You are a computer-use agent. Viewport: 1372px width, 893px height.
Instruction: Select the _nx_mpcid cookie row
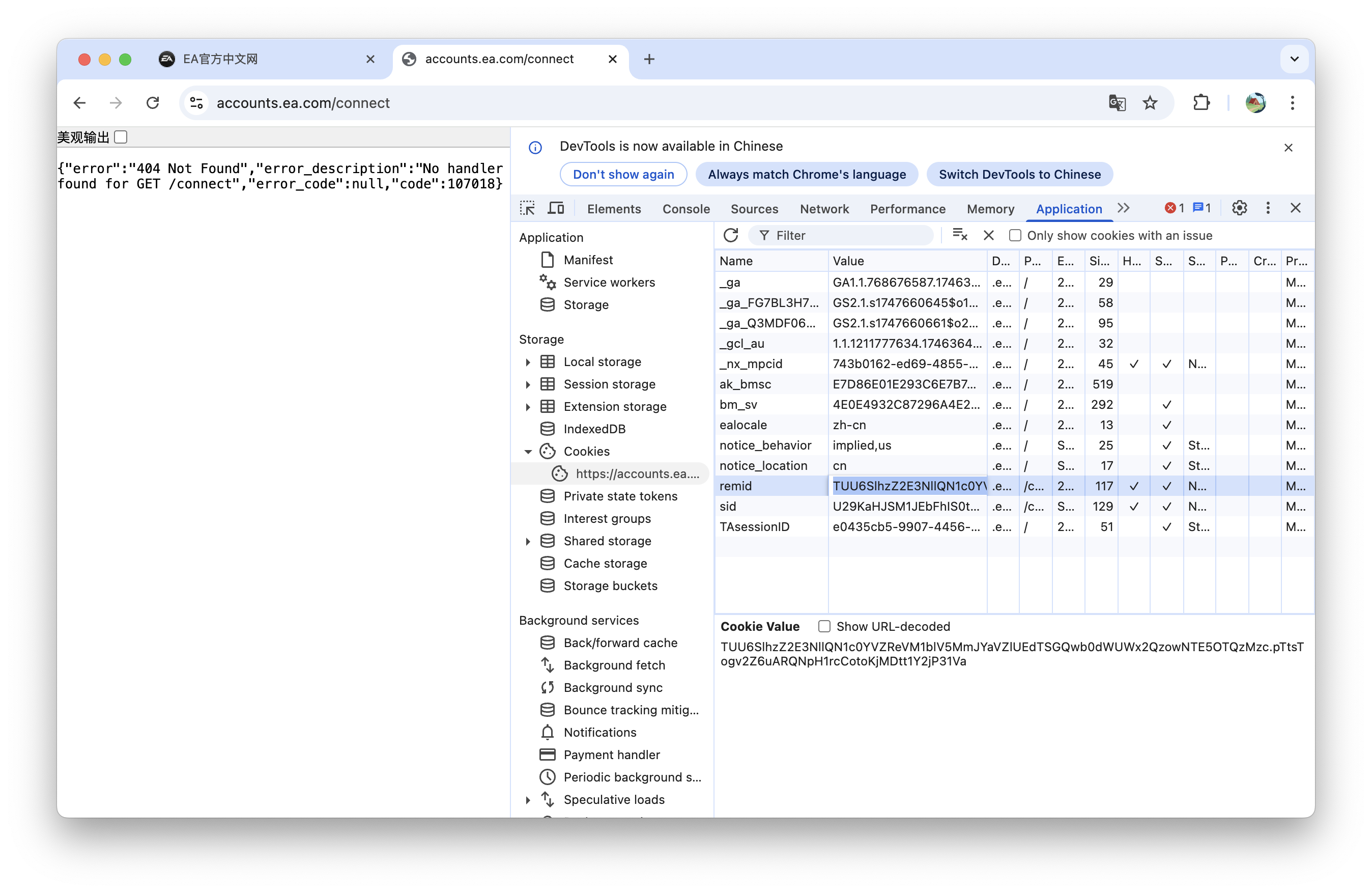pos(1014,364)
